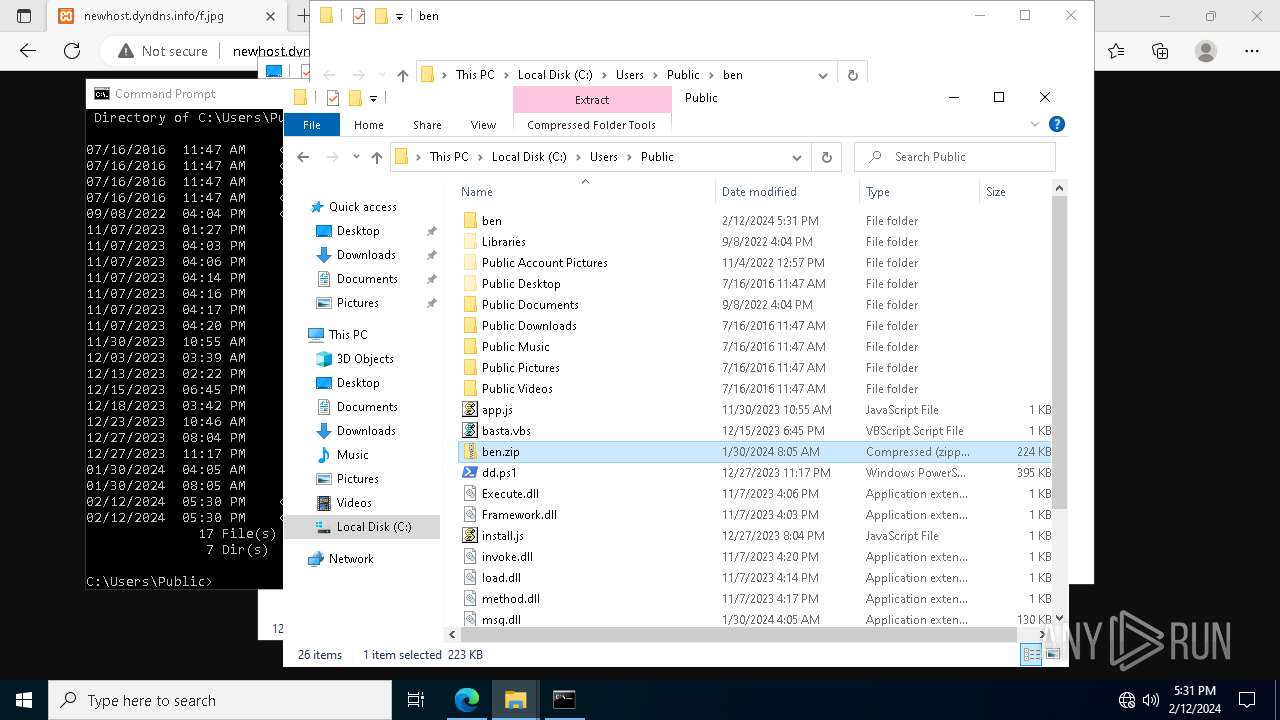Viewport: 1280px width, 720px height.
Task: Open the File menu tab
Action: [x=312, y=125]
